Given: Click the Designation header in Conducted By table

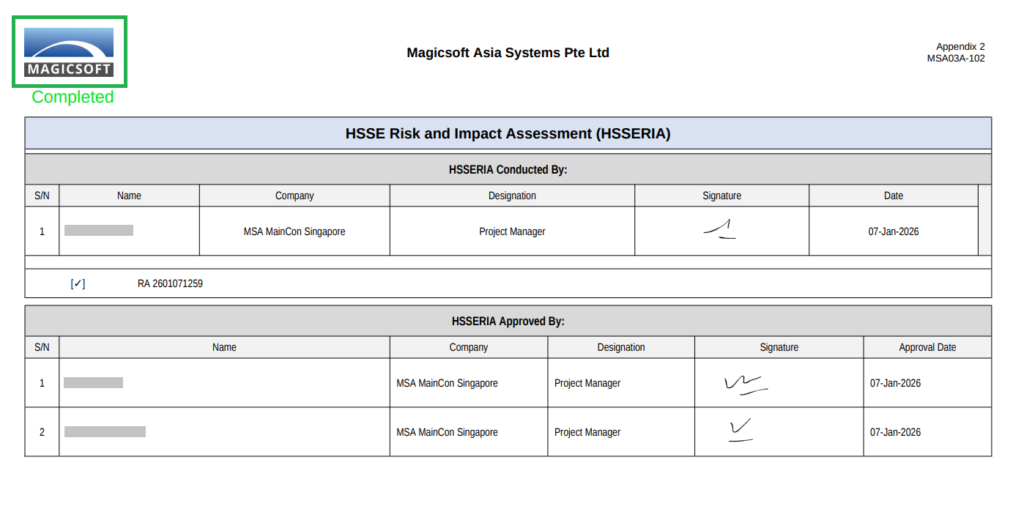Looking at the screenshot, I should pos(512,196).
